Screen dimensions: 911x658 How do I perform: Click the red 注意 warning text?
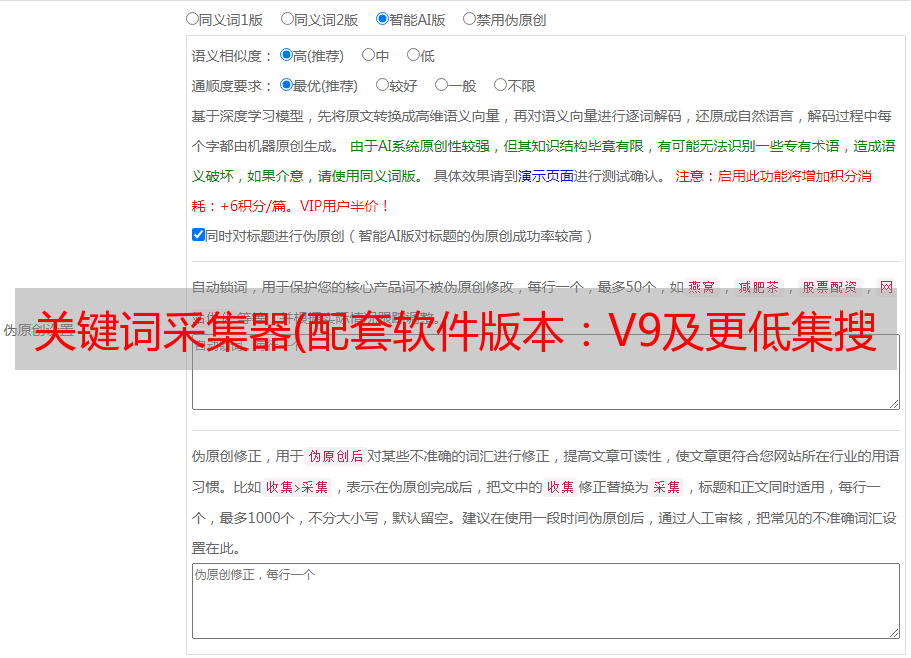point(531,191)
